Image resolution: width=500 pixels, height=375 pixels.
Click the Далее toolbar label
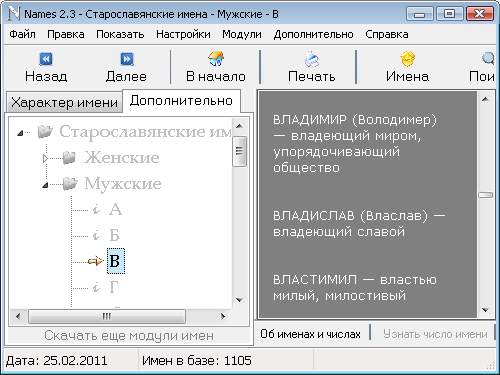click(126, 76)
